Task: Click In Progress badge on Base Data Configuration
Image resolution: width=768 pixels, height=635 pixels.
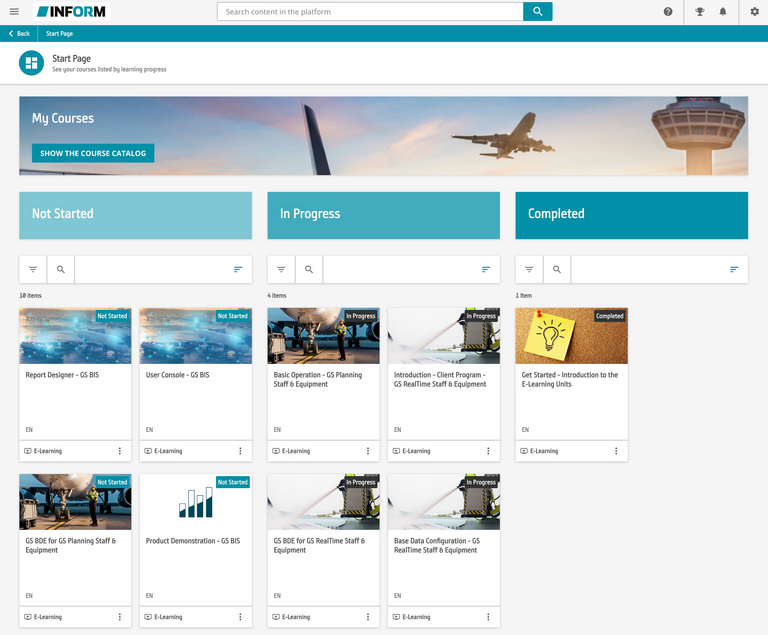Action: [x=481, y=482]
